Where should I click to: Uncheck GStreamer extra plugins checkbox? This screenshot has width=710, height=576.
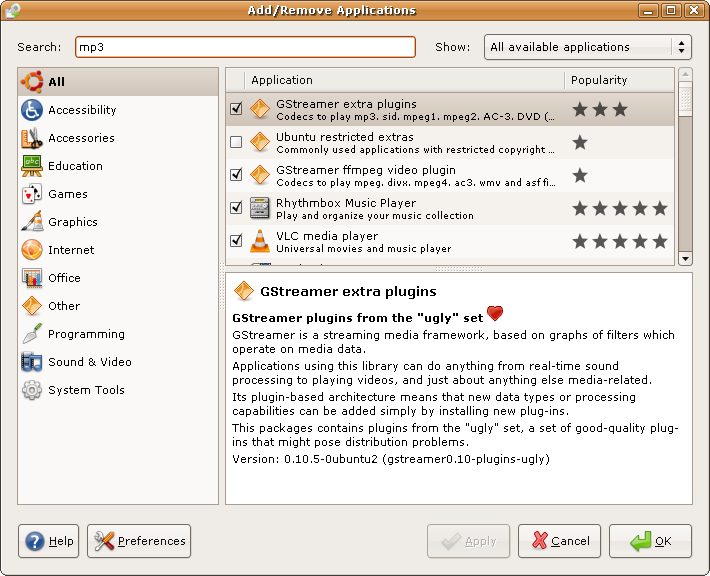point(236,109)
